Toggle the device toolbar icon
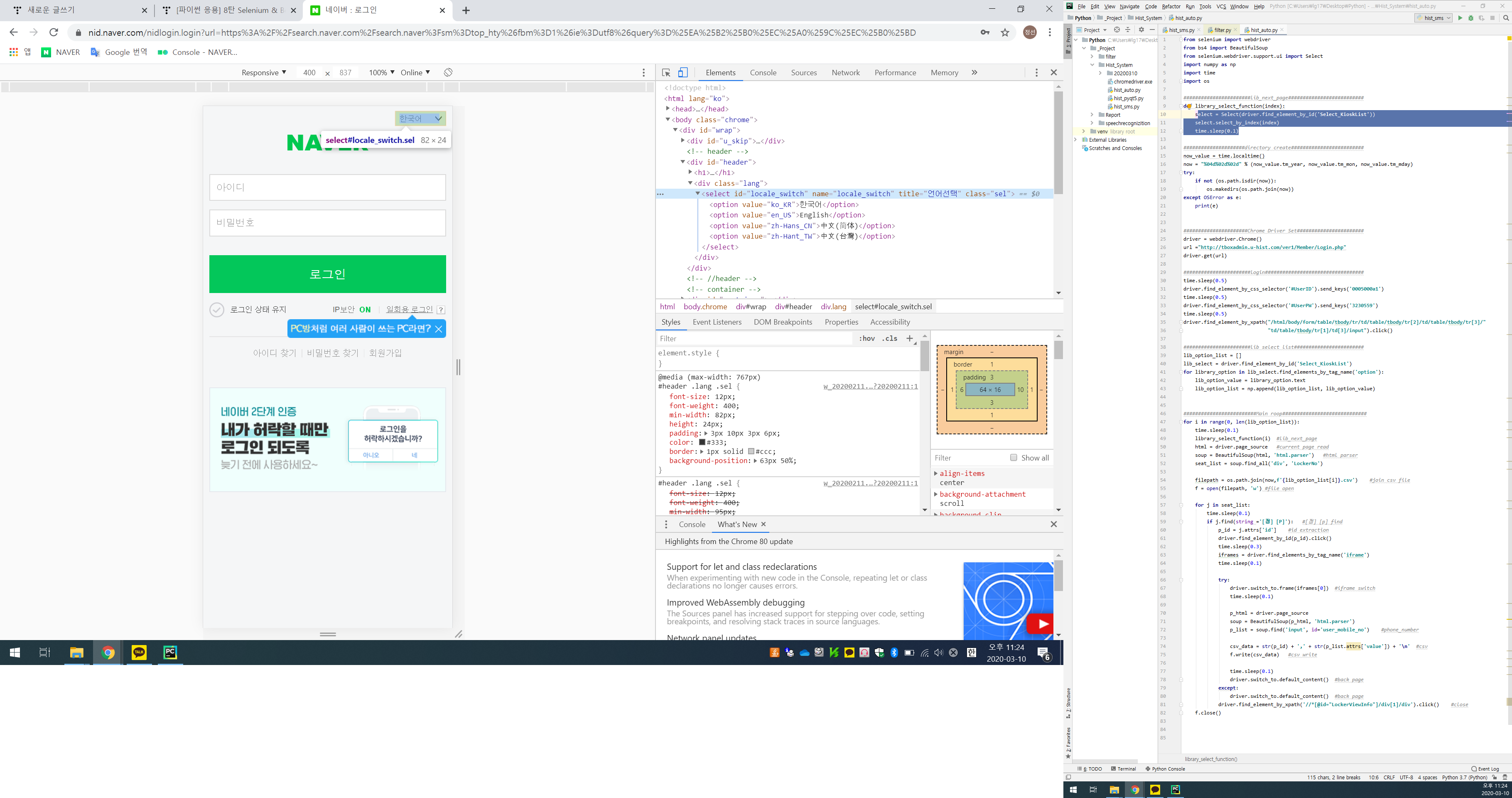The image size is (1512, 798). click(x=682, y=73)
